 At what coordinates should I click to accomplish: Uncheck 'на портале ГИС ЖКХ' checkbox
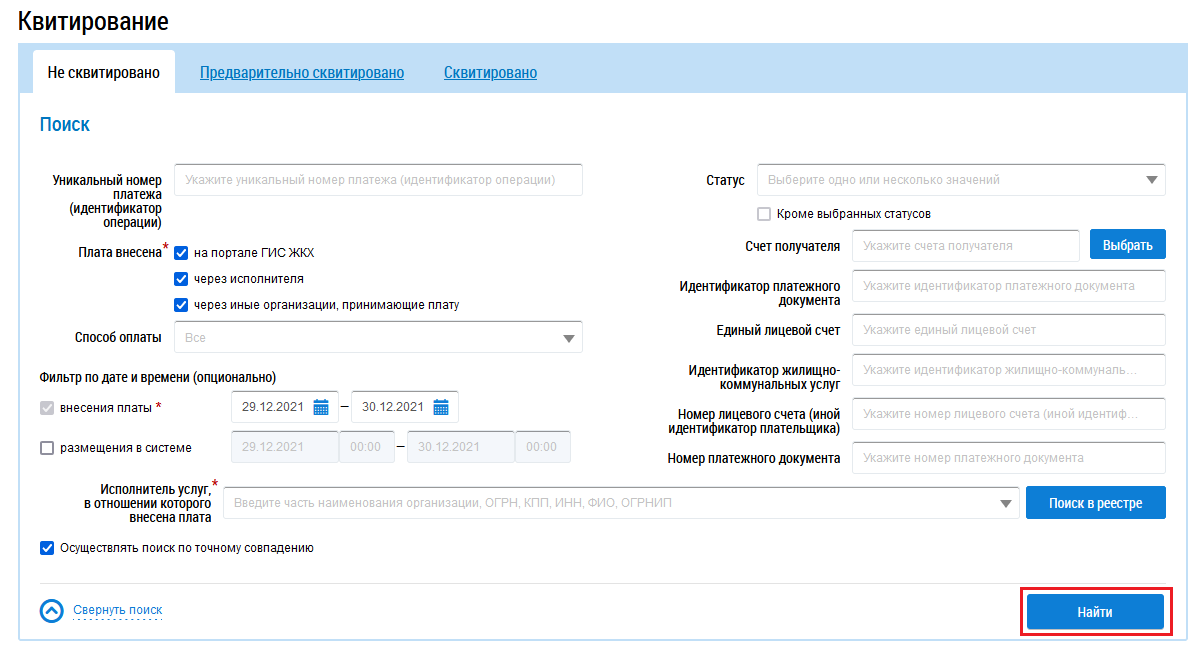(x=181, y=253)
